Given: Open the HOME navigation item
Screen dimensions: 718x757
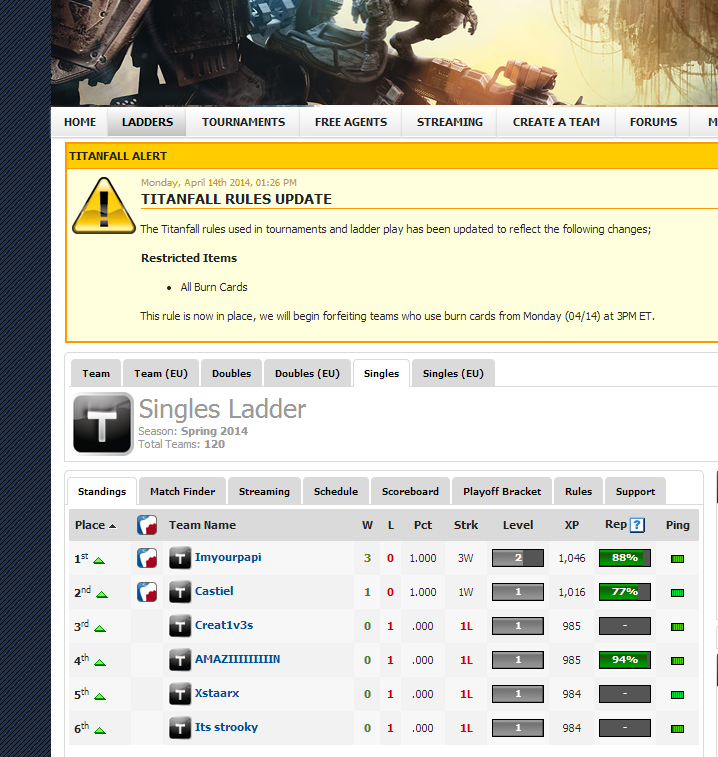Looking at the screenshot, I should pyautogui.click(x=80, y=122).
